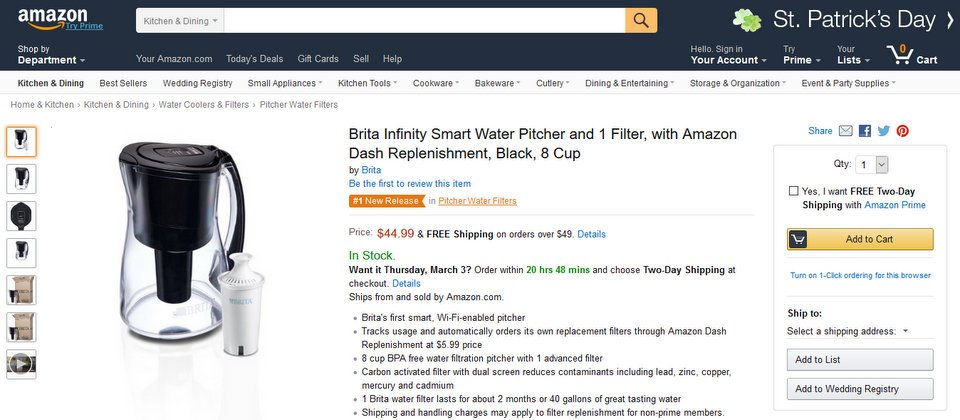960x420 pixels.
Task: Follow the Pitcher Water Filters ranking link
Action: tap(477, 201)
